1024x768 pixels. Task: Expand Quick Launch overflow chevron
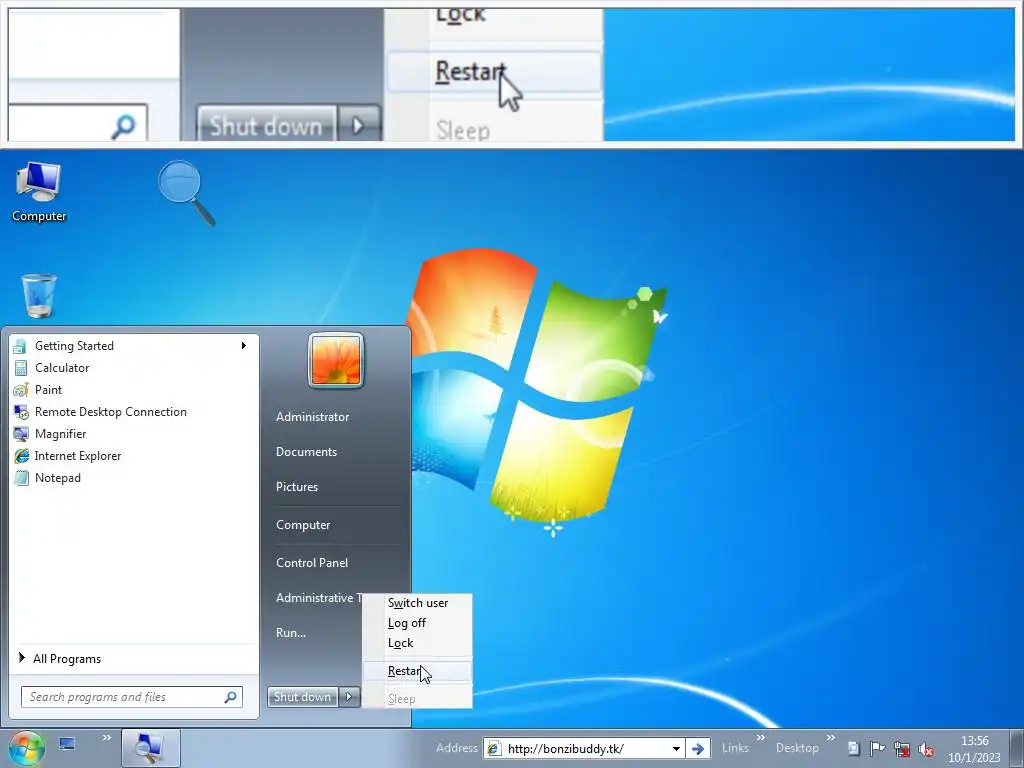106,738
